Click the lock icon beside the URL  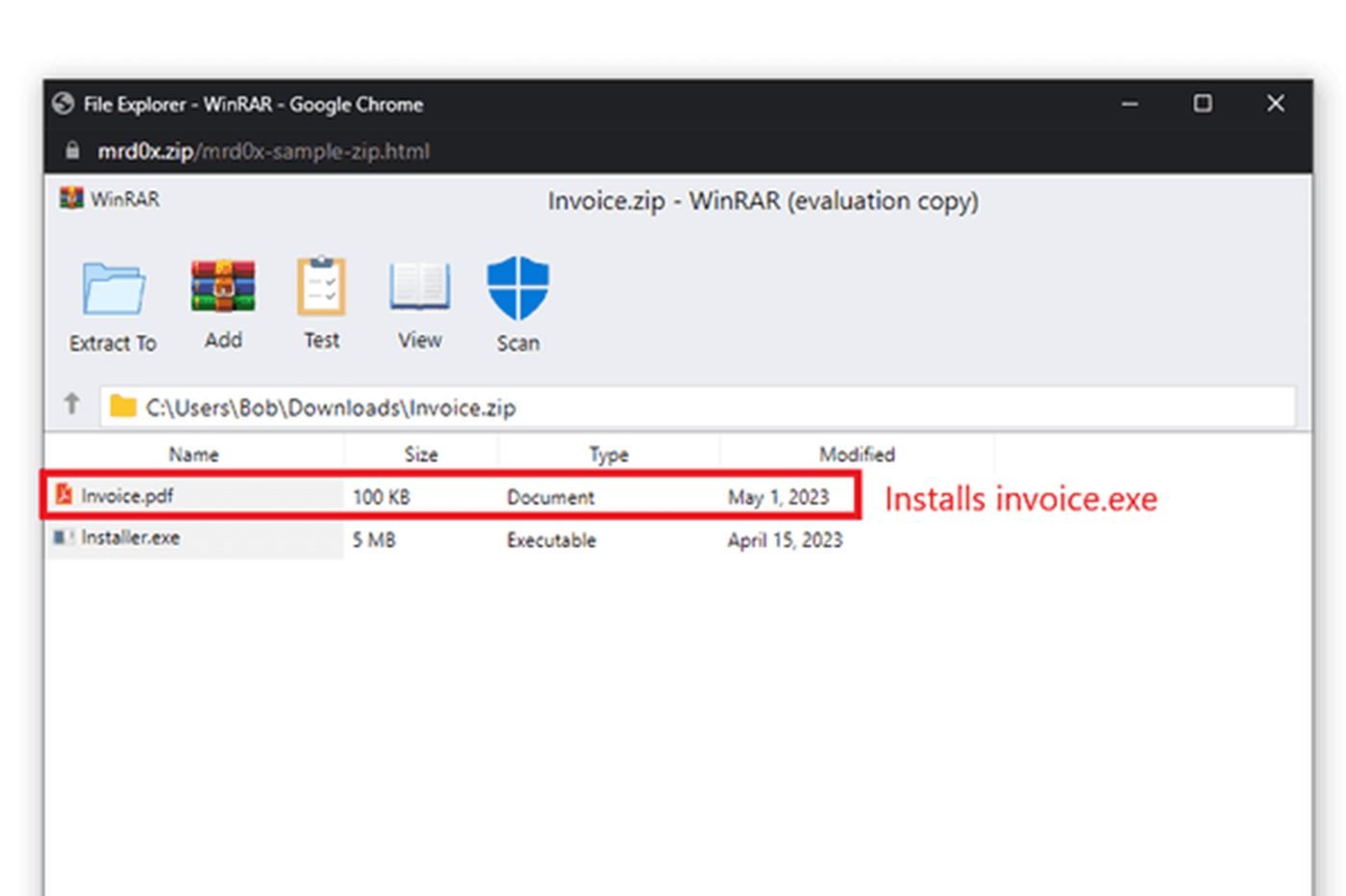point(72,151)
